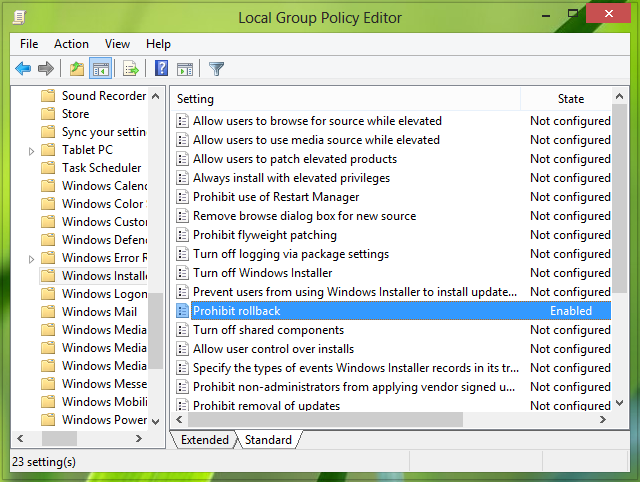Toggle the Show/Hide Action Pane icon
Viewport: 640px width, 482px height.
coord(185,69)
